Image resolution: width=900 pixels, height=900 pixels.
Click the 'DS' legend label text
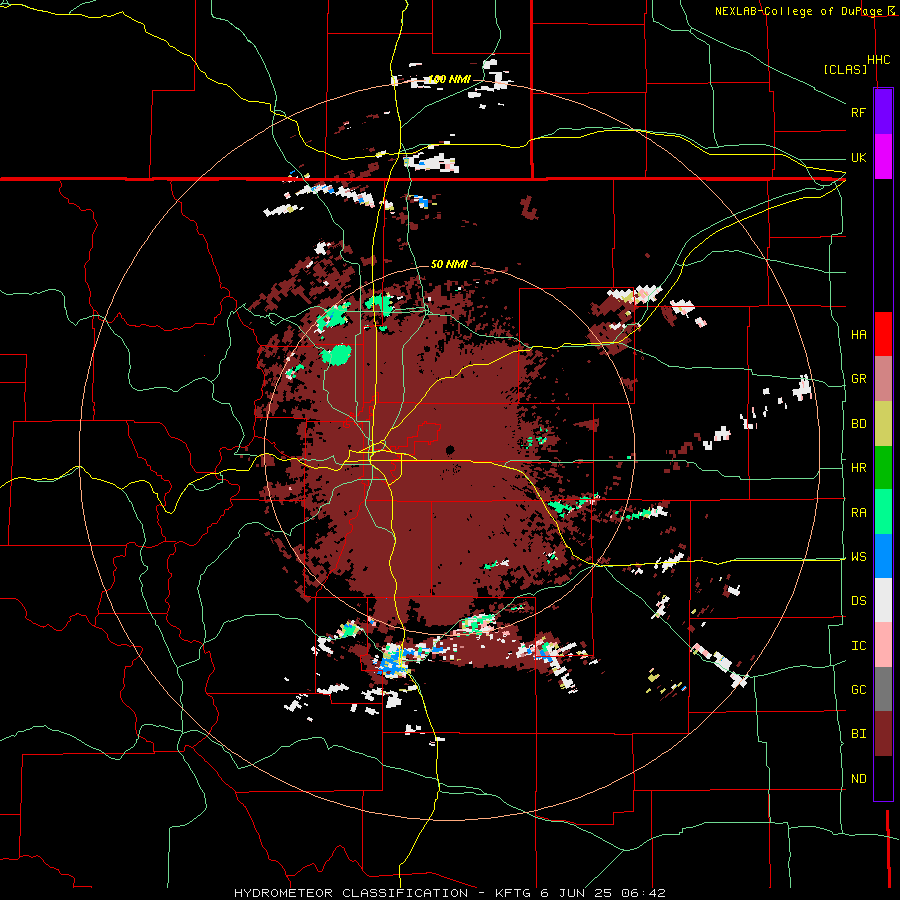tap(858, 601)
